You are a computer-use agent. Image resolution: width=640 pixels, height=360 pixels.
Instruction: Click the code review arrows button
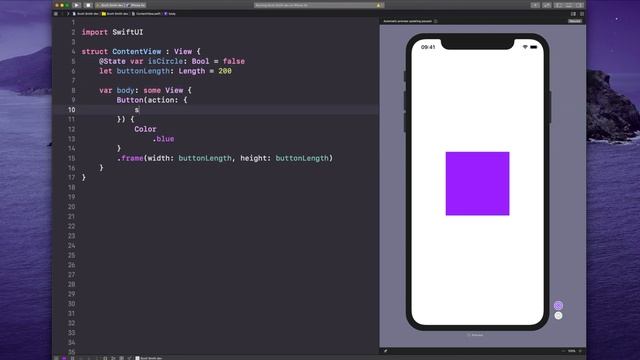click(x=547, y=5)
